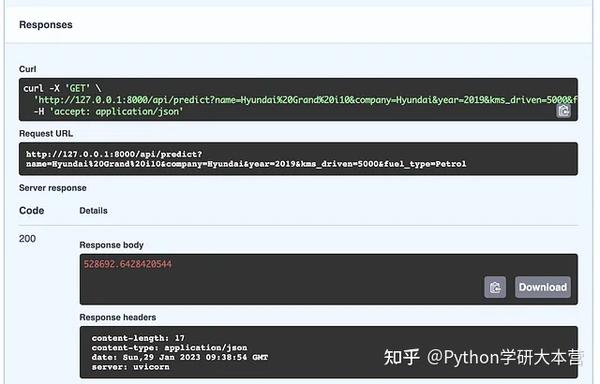This screenshot has width=600, height=384.
Task: Click the Details column header
Action: (93, 211)
